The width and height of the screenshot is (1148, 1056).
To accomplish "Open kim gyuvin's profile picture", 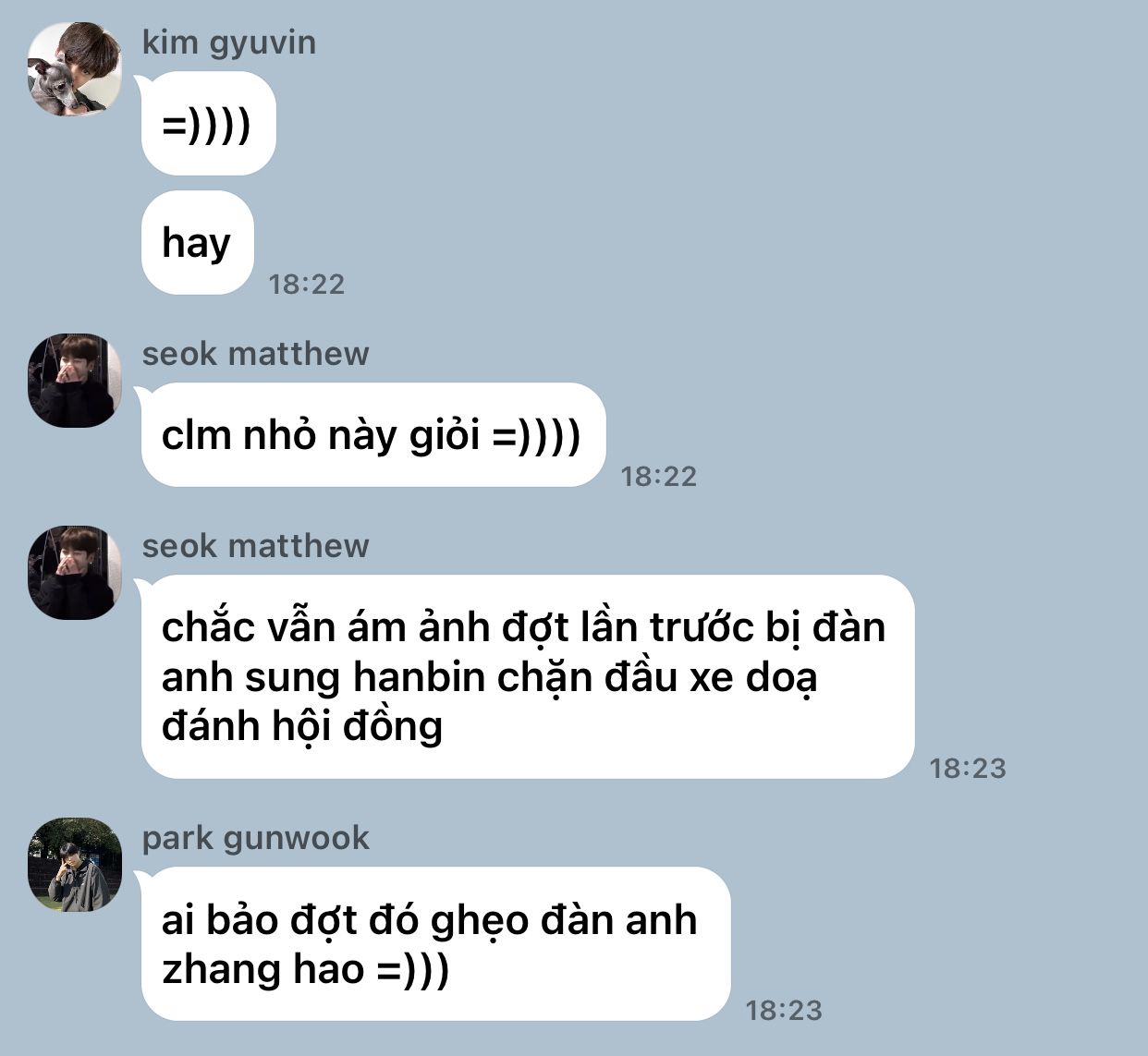I will click(75, 69).
